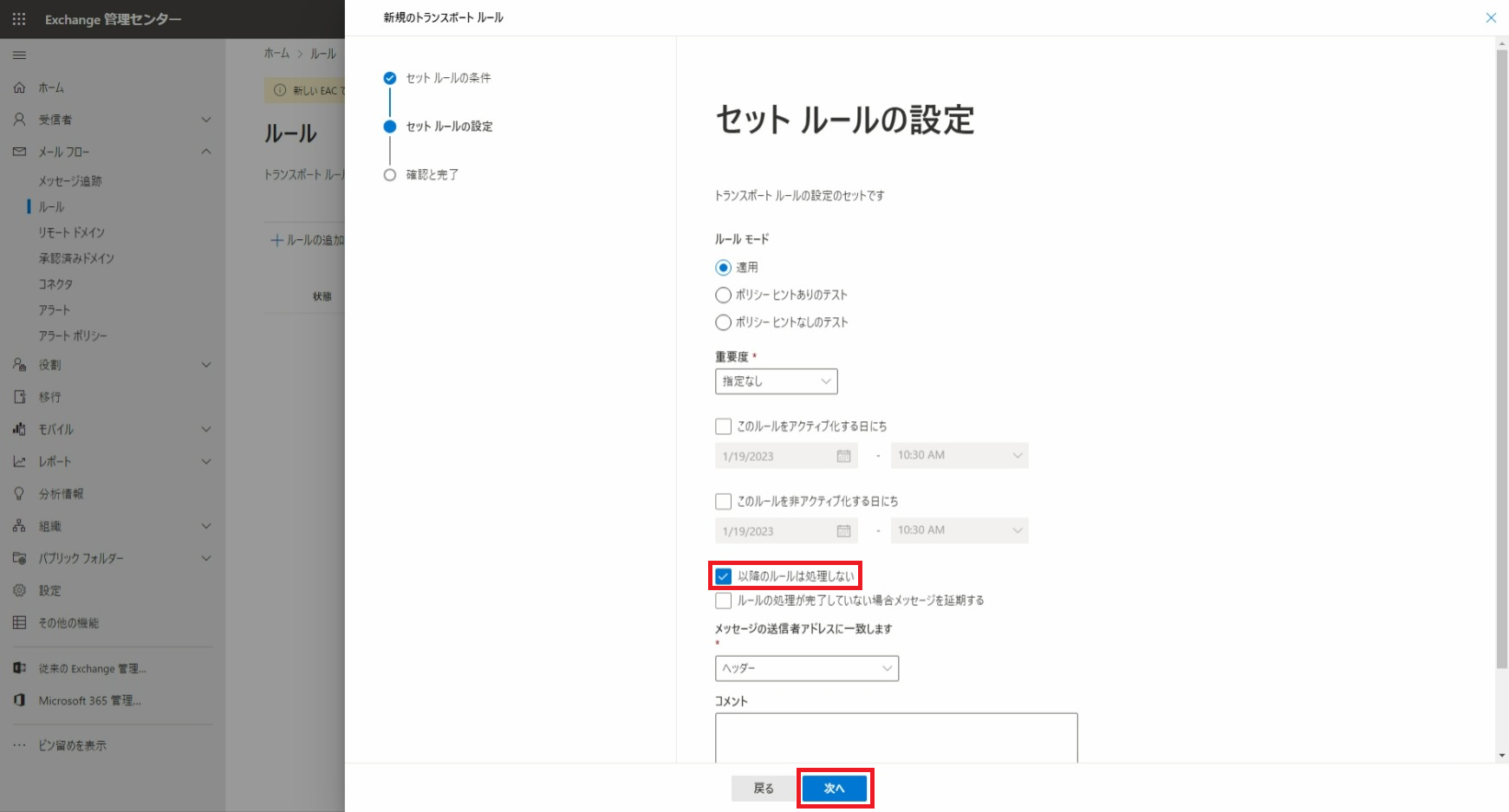Click the Microsoft 365 管理 icon
The height and width of the screenshot is (812, 1509).
(19, 700)
